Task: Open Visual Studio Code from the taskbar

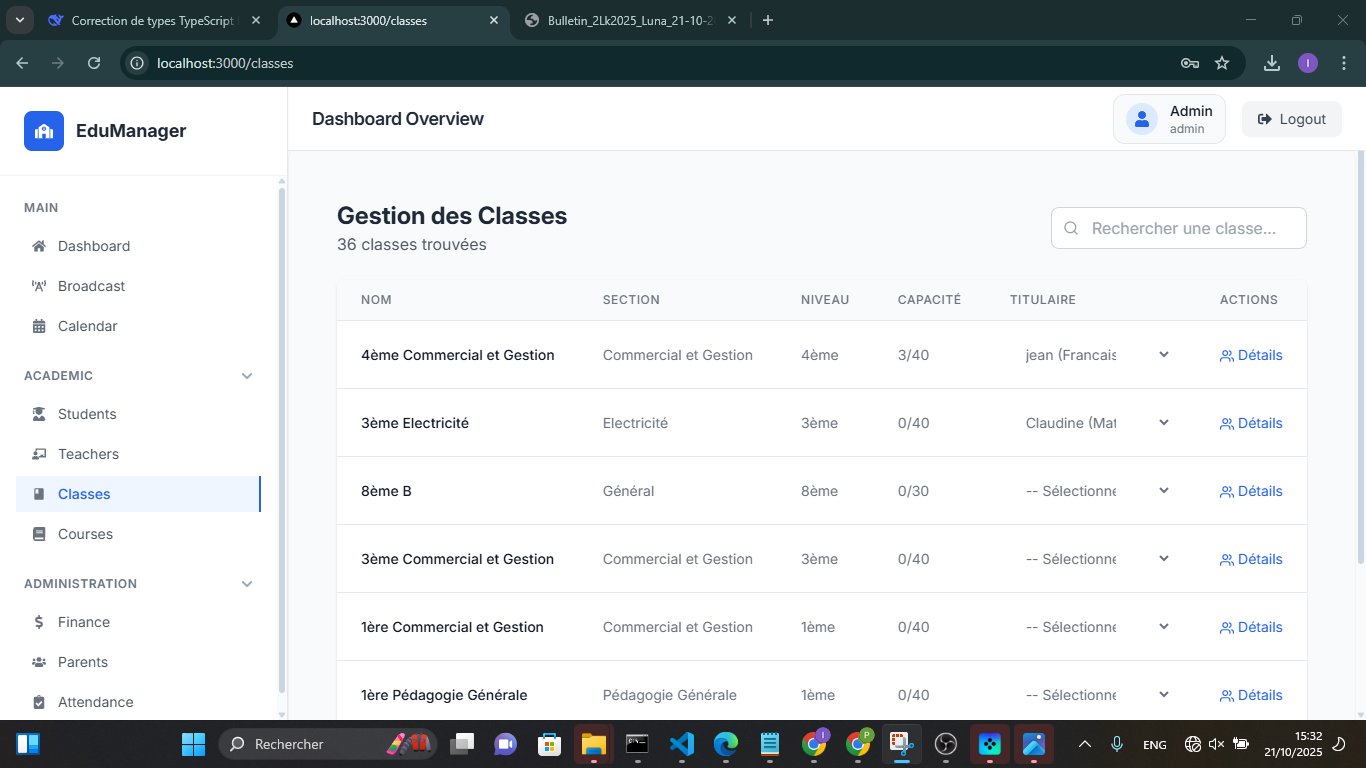Action: (681, 744)
